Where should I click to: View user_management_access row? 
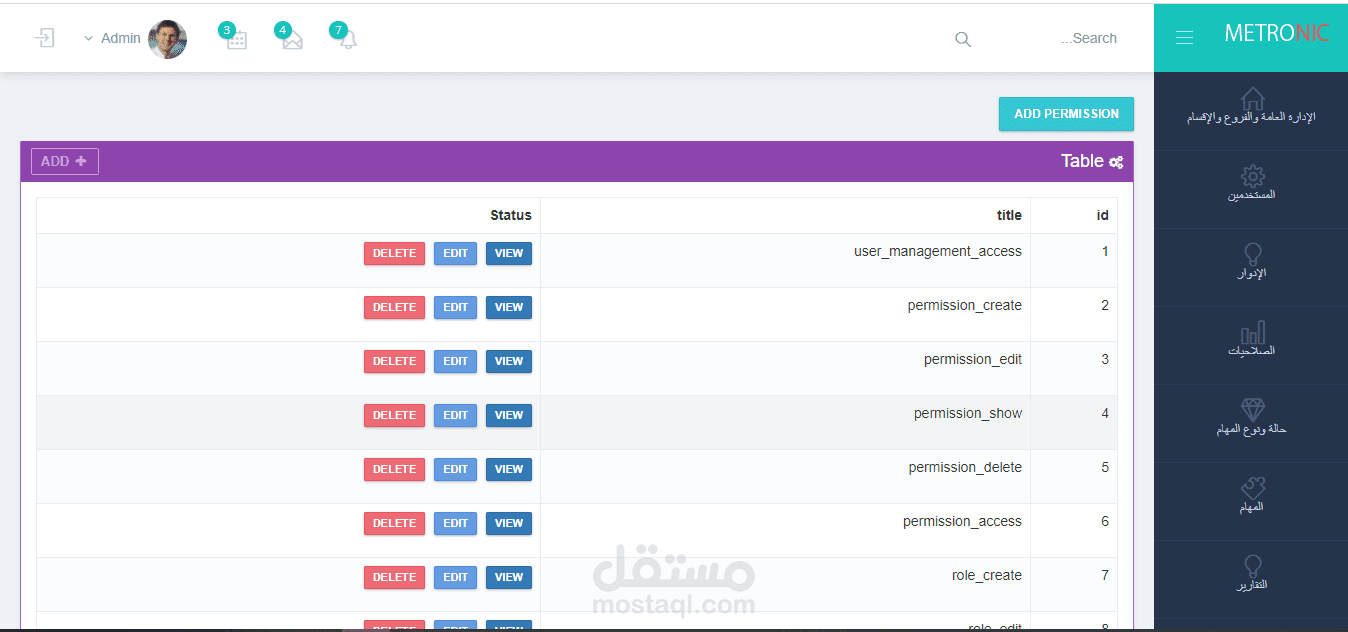[509, 254]
